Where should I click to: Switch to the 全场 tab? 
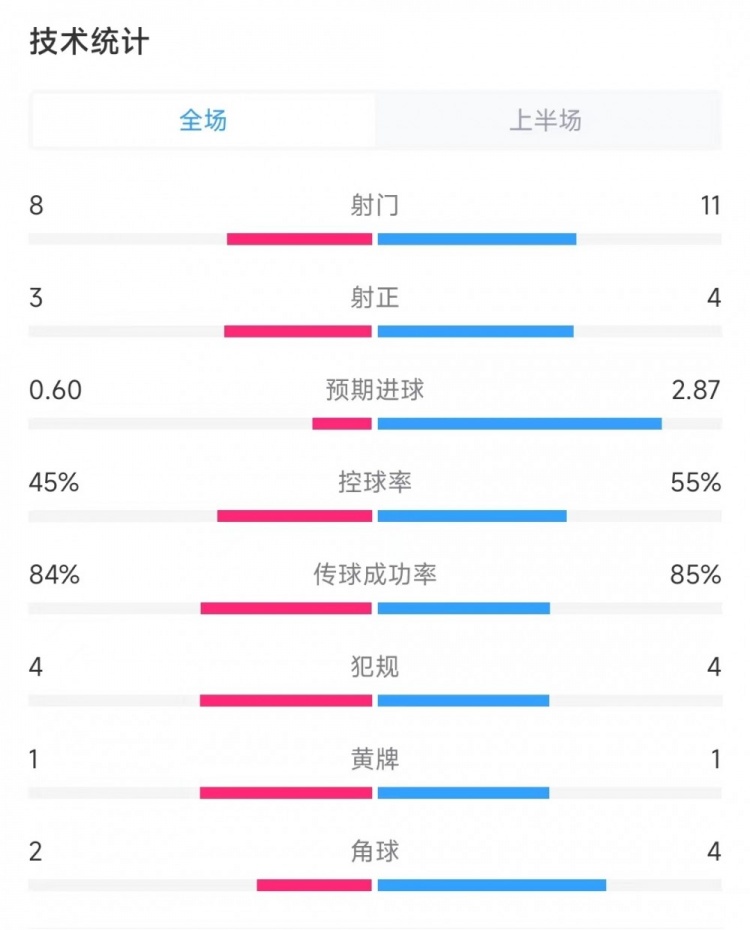[x=203, y=121]
